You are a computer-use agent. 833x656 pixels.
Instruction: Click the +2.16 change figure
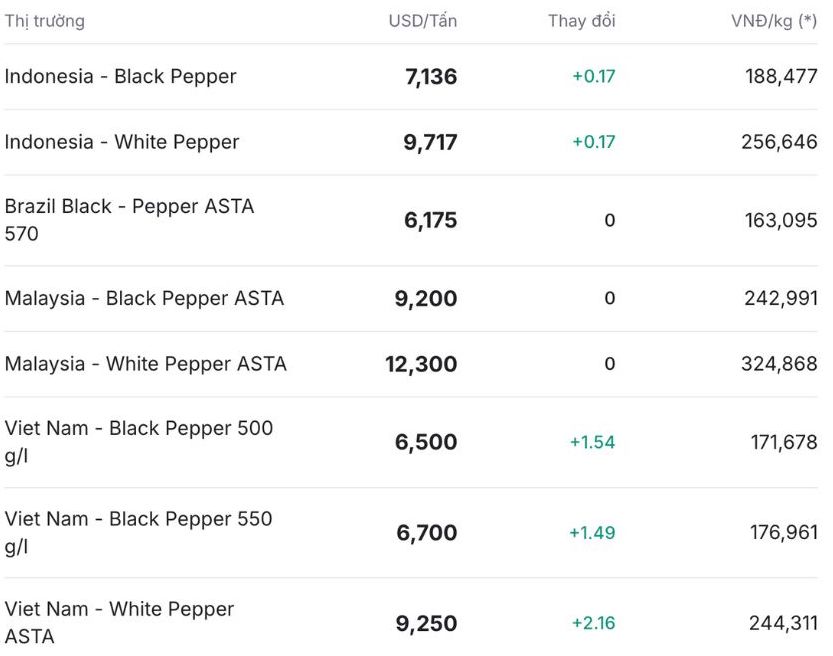pyautogui.click(x=593, y=623)
